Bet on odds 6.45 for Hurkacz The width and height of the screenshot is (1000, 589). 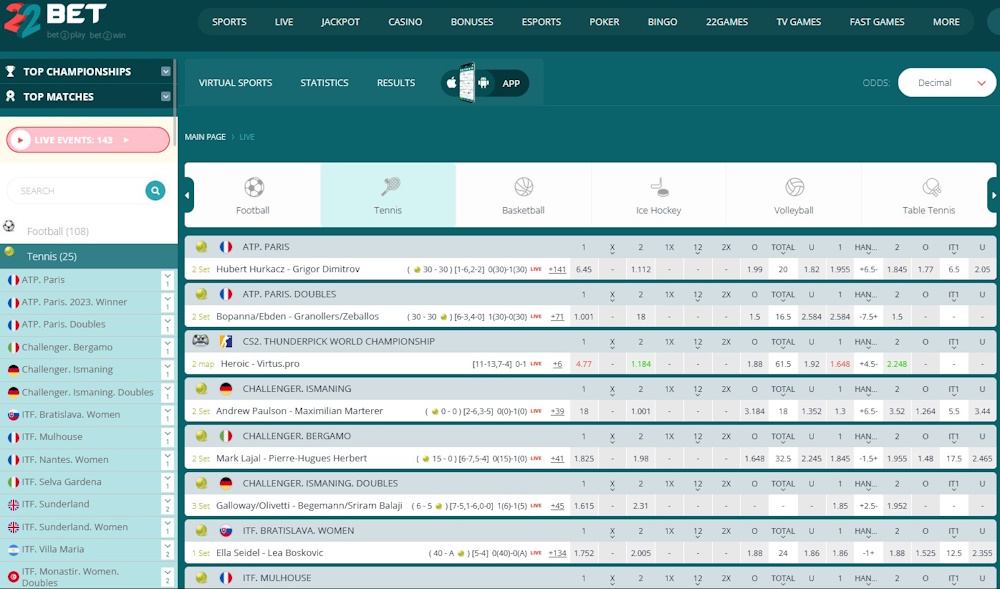point(584,269)
